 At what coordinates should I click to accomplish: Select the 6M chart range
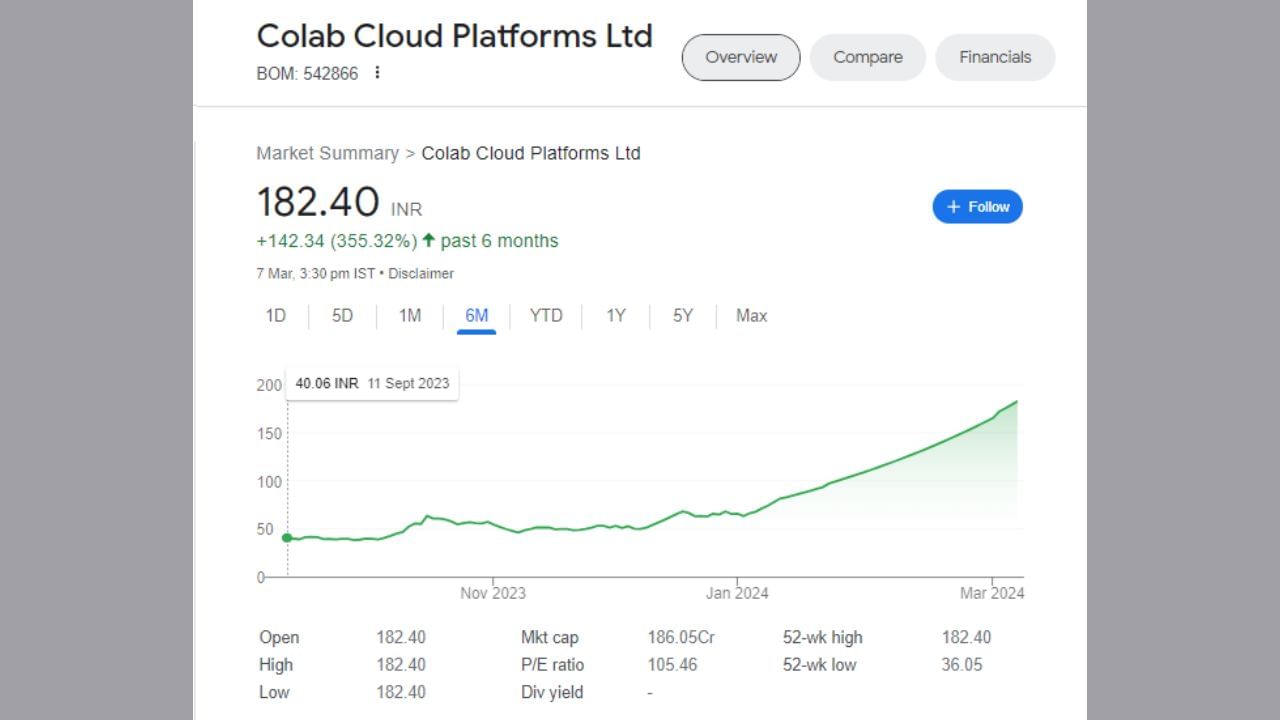coord(476,316)
